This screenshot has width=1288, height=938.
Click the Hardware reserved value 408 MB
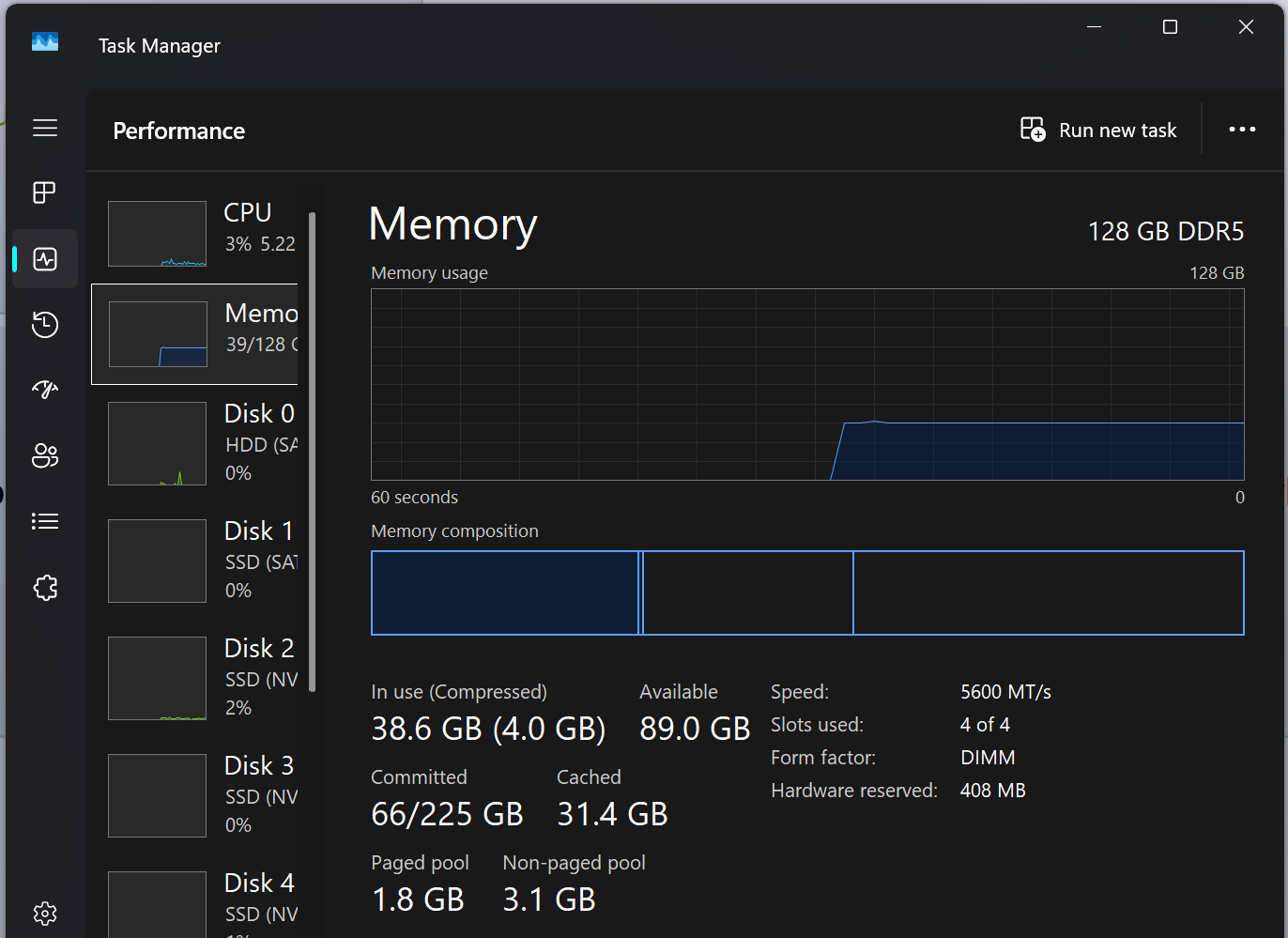pos(993,791)
